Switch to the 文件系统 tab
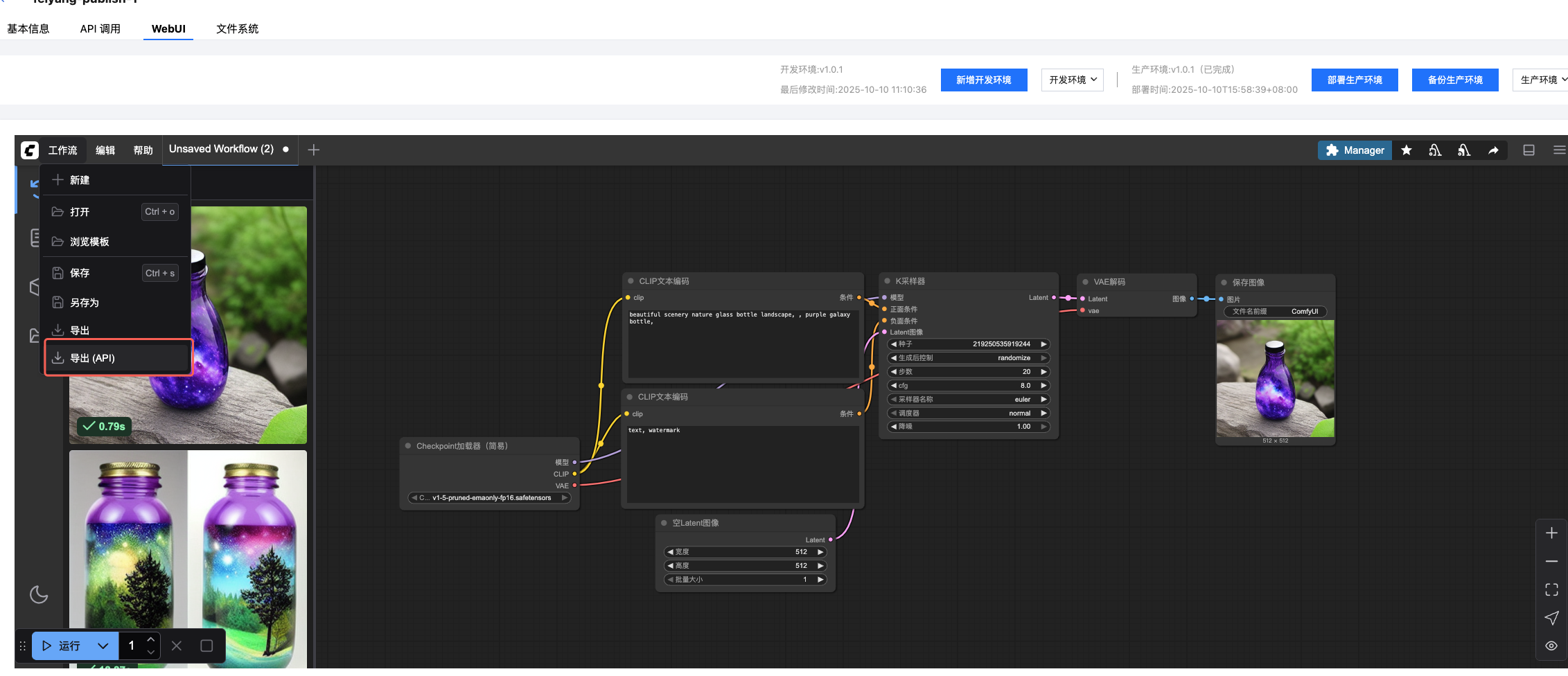 tap(237, 29)
